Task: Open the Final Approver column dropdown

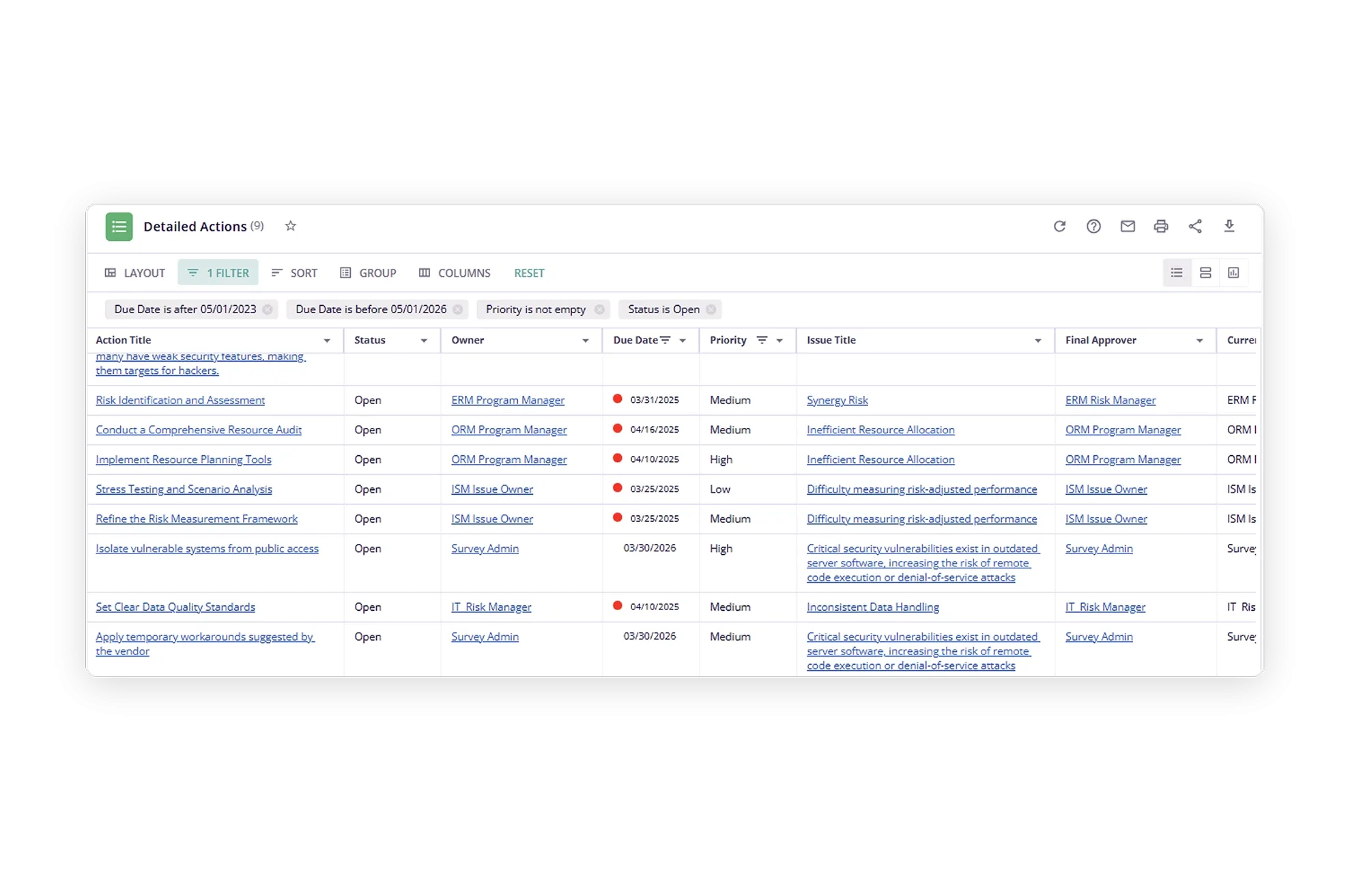Action: 1199,341
